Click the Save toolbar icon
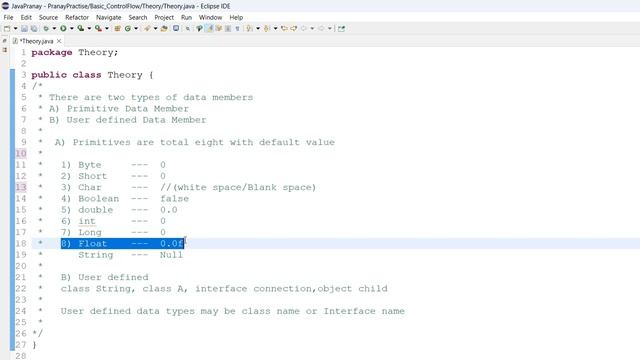 (x=24, y=29)
